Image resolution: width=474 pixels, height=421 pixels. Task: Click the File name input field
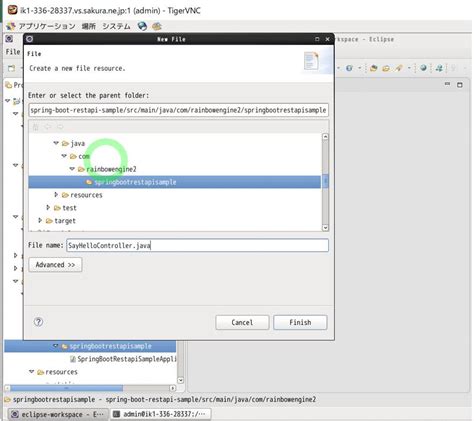click(197, 245)
